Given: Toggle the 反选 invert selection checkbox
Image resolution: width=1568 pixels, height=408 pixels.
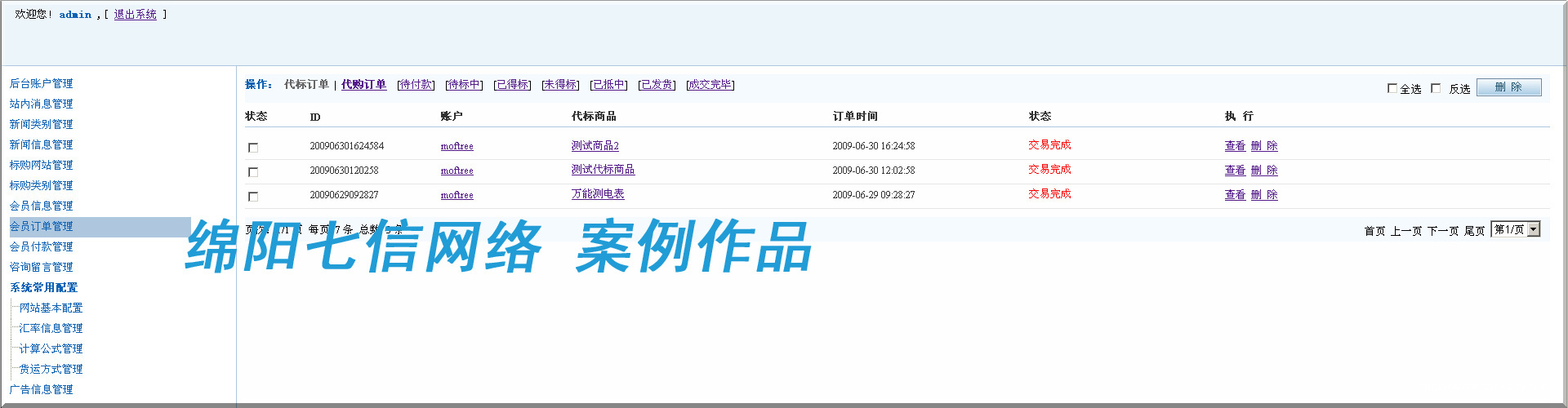Looking at the screenshot, I should [1436, 88].
